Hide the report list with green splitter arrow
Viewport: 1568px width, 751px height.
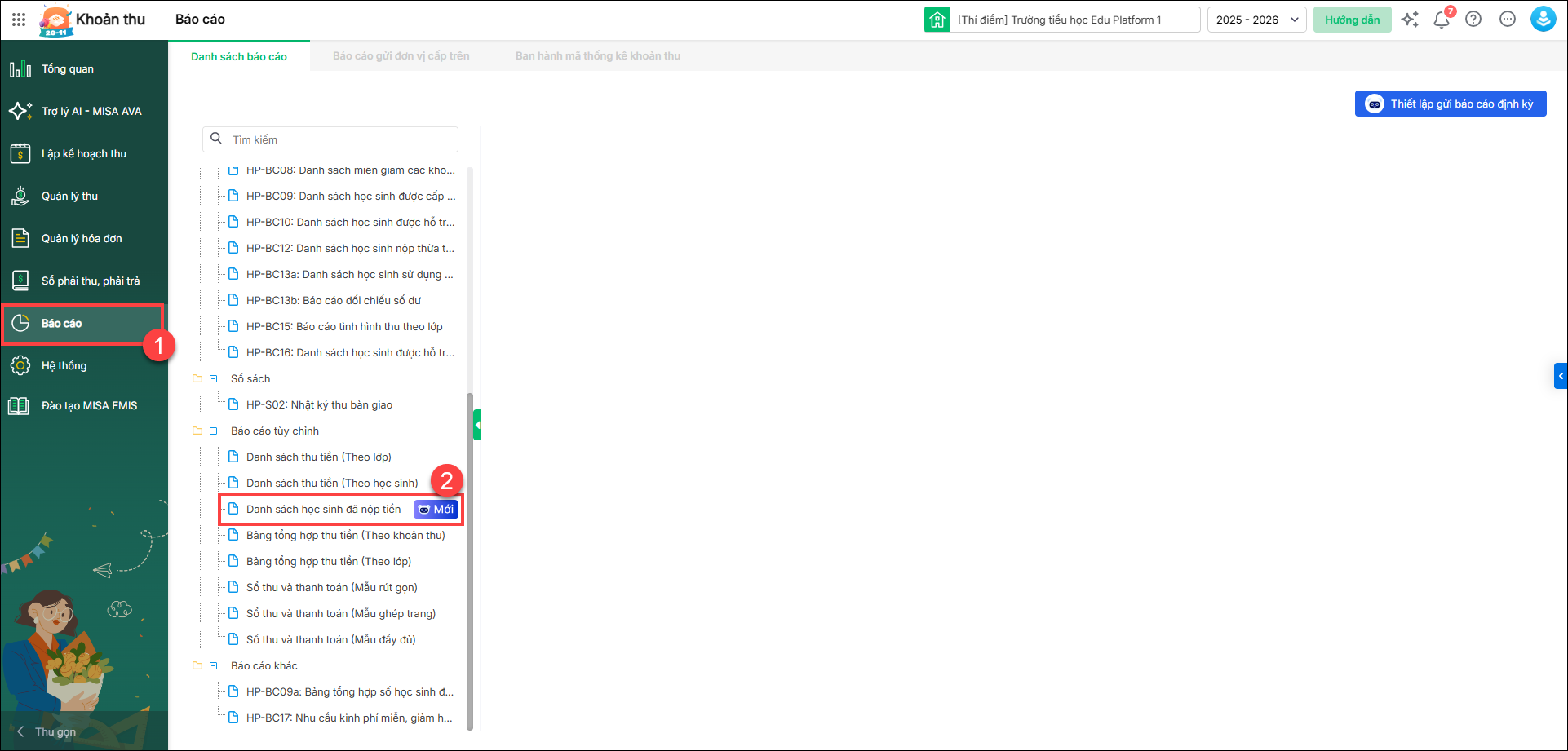(x=477, y=425)
